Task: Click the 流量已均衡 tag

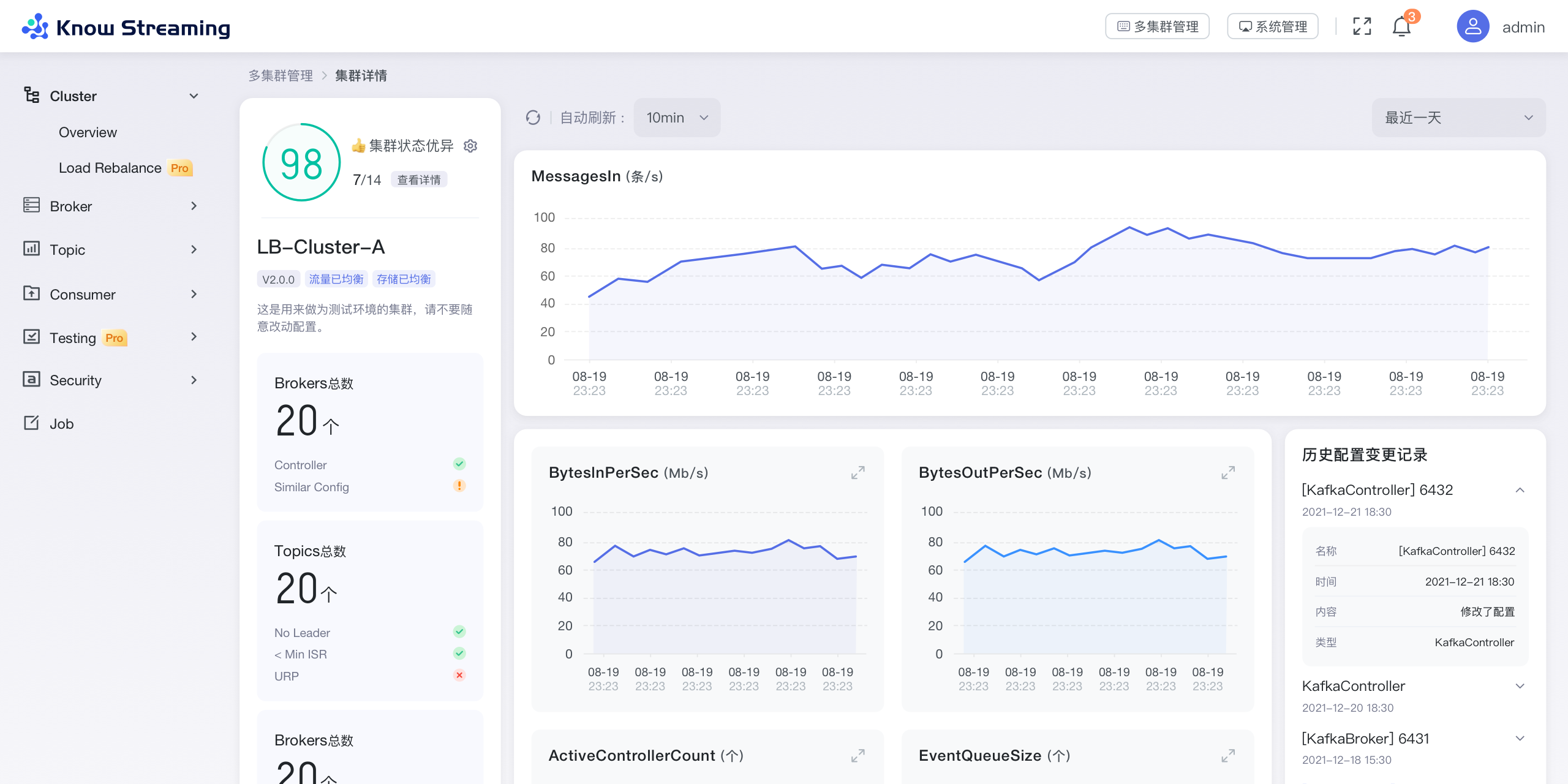Action: click(336, 279)
